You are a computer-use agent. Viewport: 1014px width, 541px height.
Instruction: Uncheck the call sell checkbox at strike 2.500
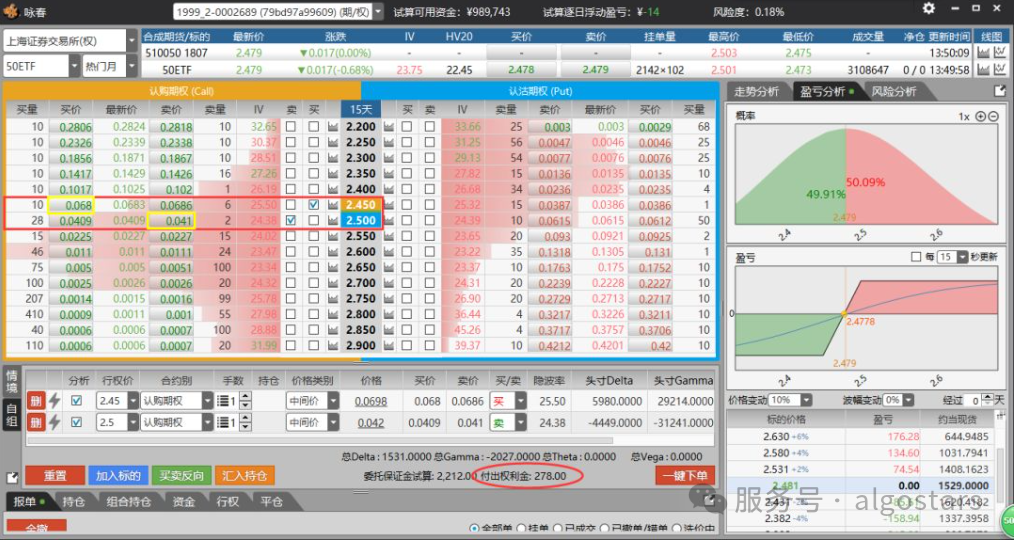coord(291,220)
